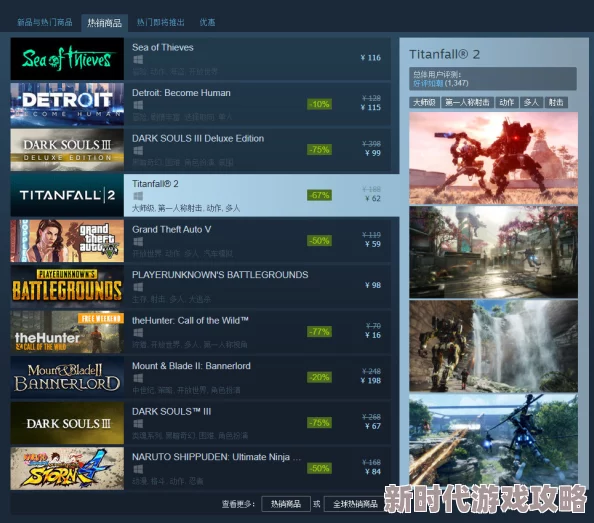
Task: Click the PUBG Battlegrounds cover image
Action: click(x=67, y=286)
